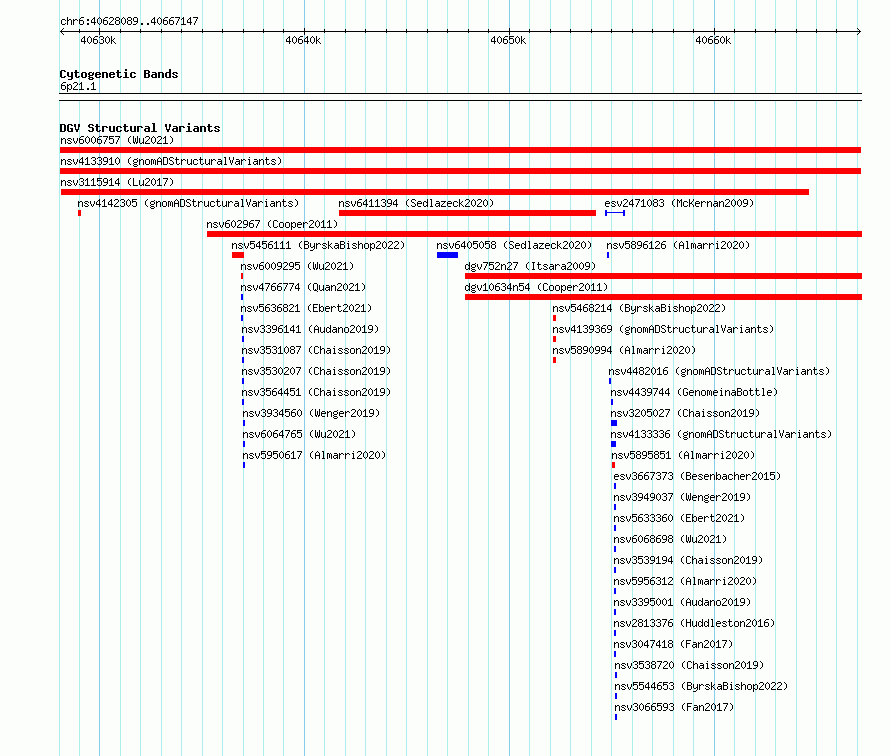Open nsv5950617 (Almarri2020) label

point(314,455)
